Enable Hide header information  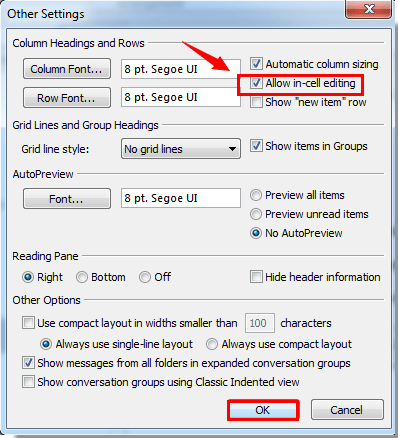256,277
